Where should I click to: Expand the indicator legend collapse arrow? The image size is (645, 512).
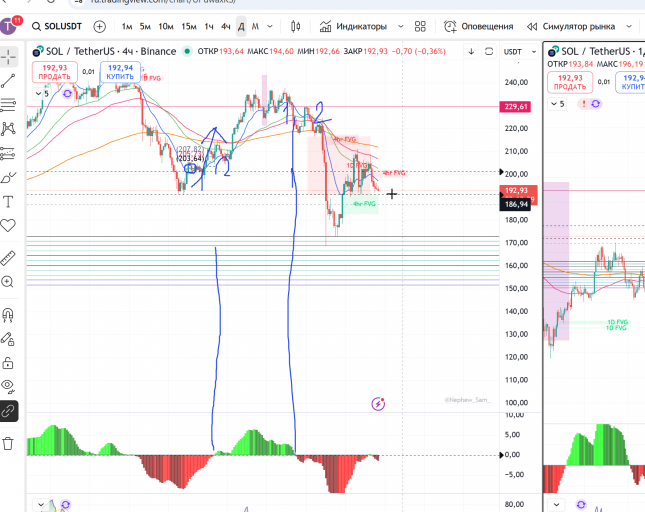[39, 94]
